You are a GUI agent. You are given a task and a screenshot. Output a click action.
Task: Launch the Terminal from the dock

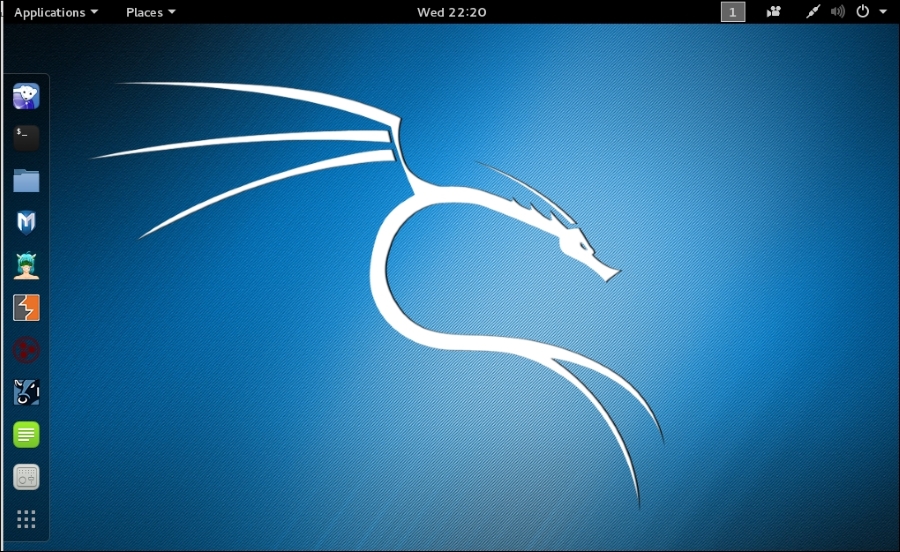click(x=26, y=138)
